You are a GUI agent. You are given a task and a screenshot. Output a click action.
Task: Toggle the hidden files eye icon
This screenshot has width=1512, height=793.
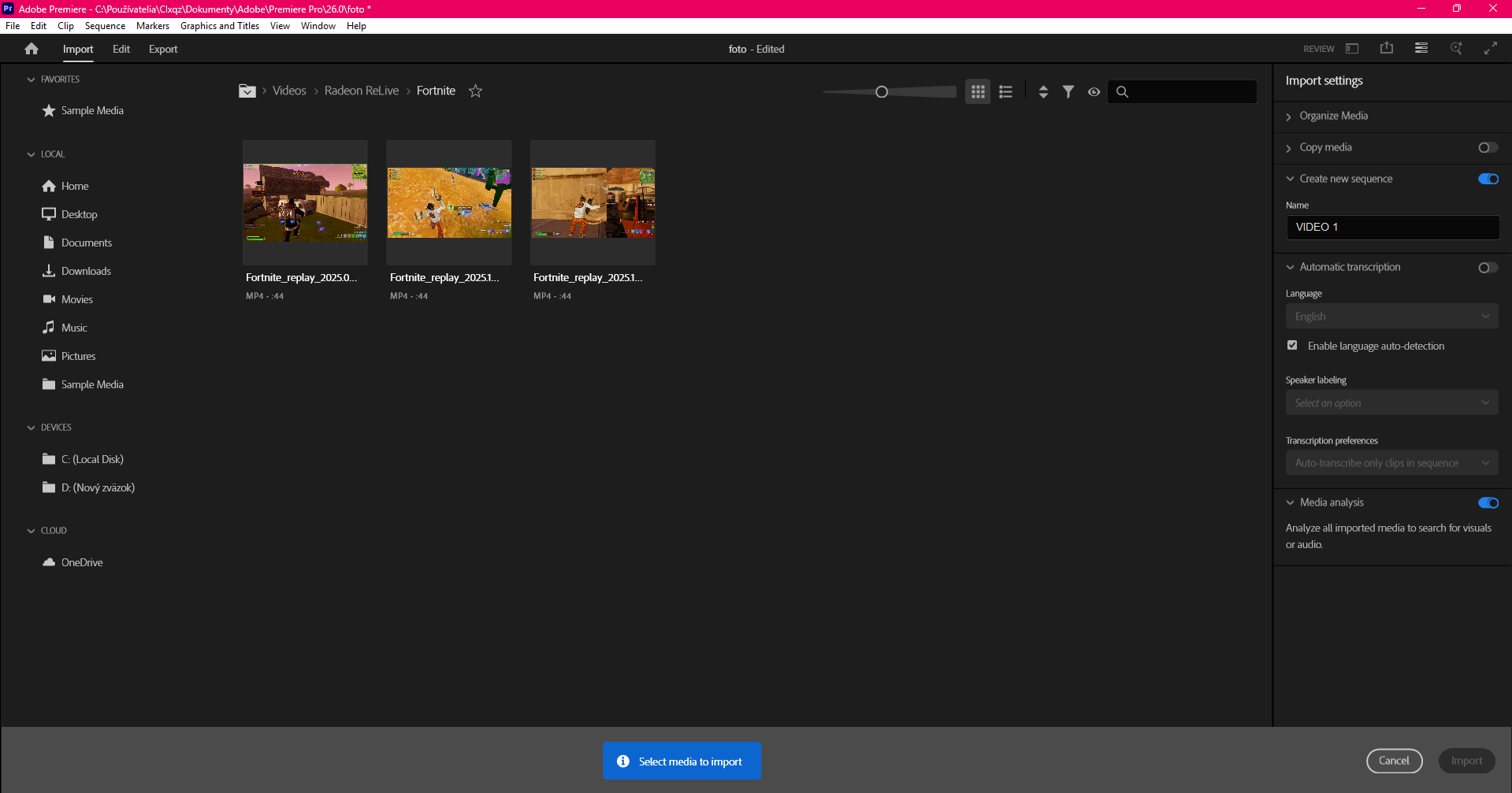coord(1094,92)
